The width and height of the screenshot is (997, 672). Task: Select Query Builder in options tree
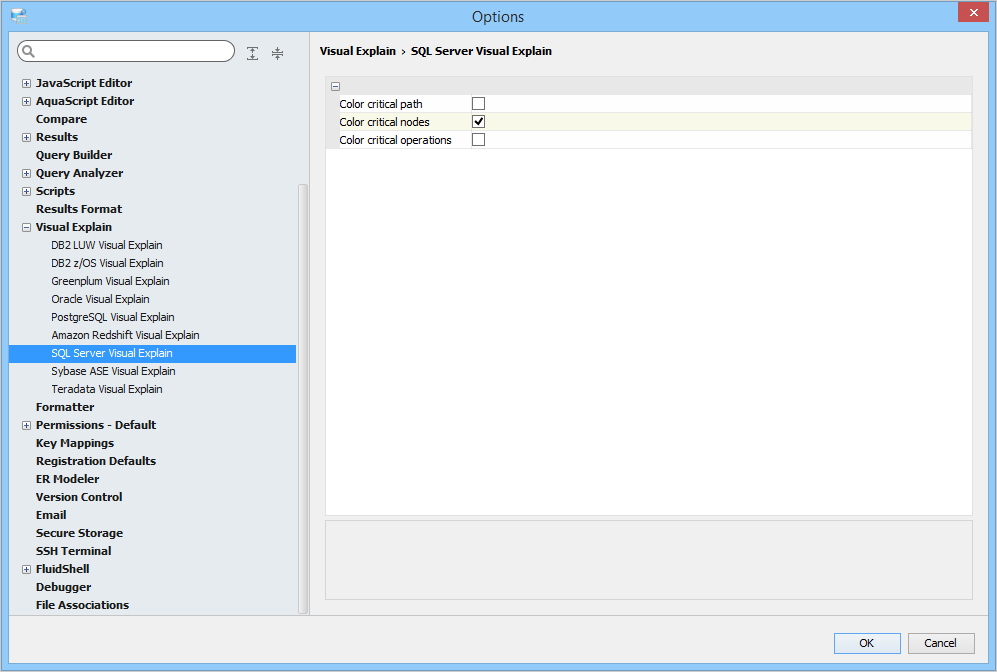[x=74, y=155]
